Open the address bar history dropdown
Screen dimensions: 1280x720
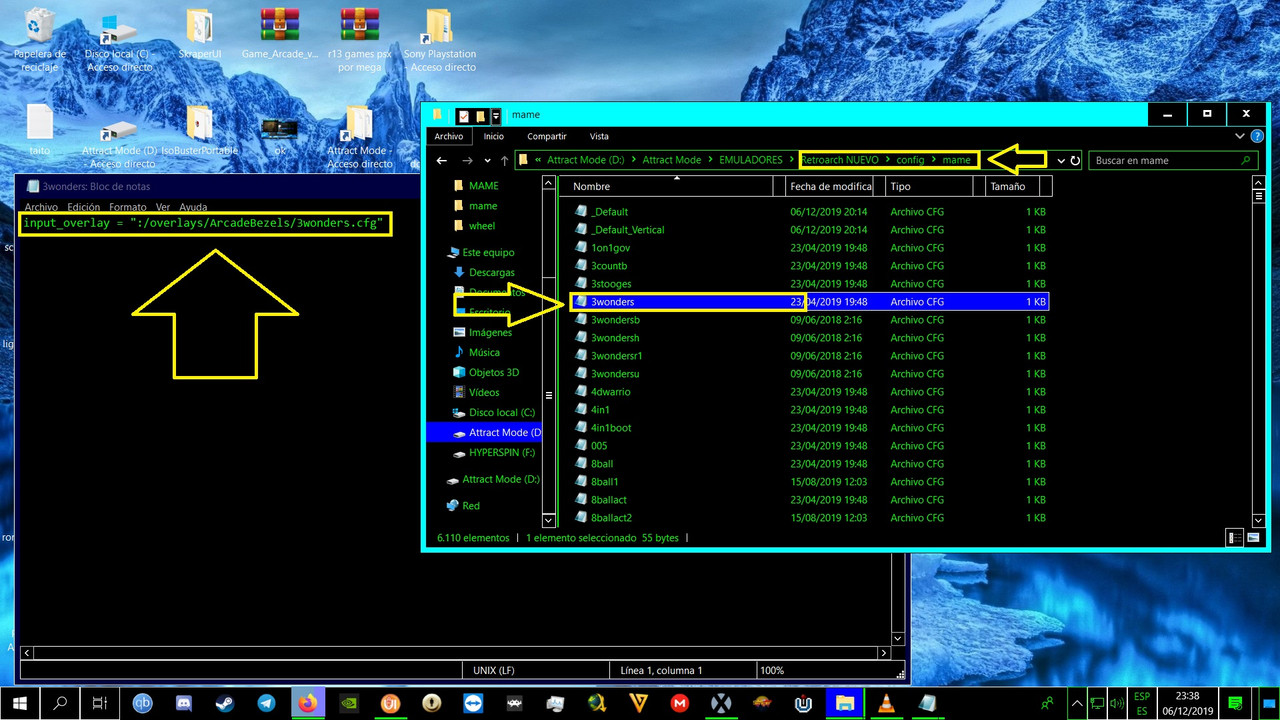(x=1061, y=160)
